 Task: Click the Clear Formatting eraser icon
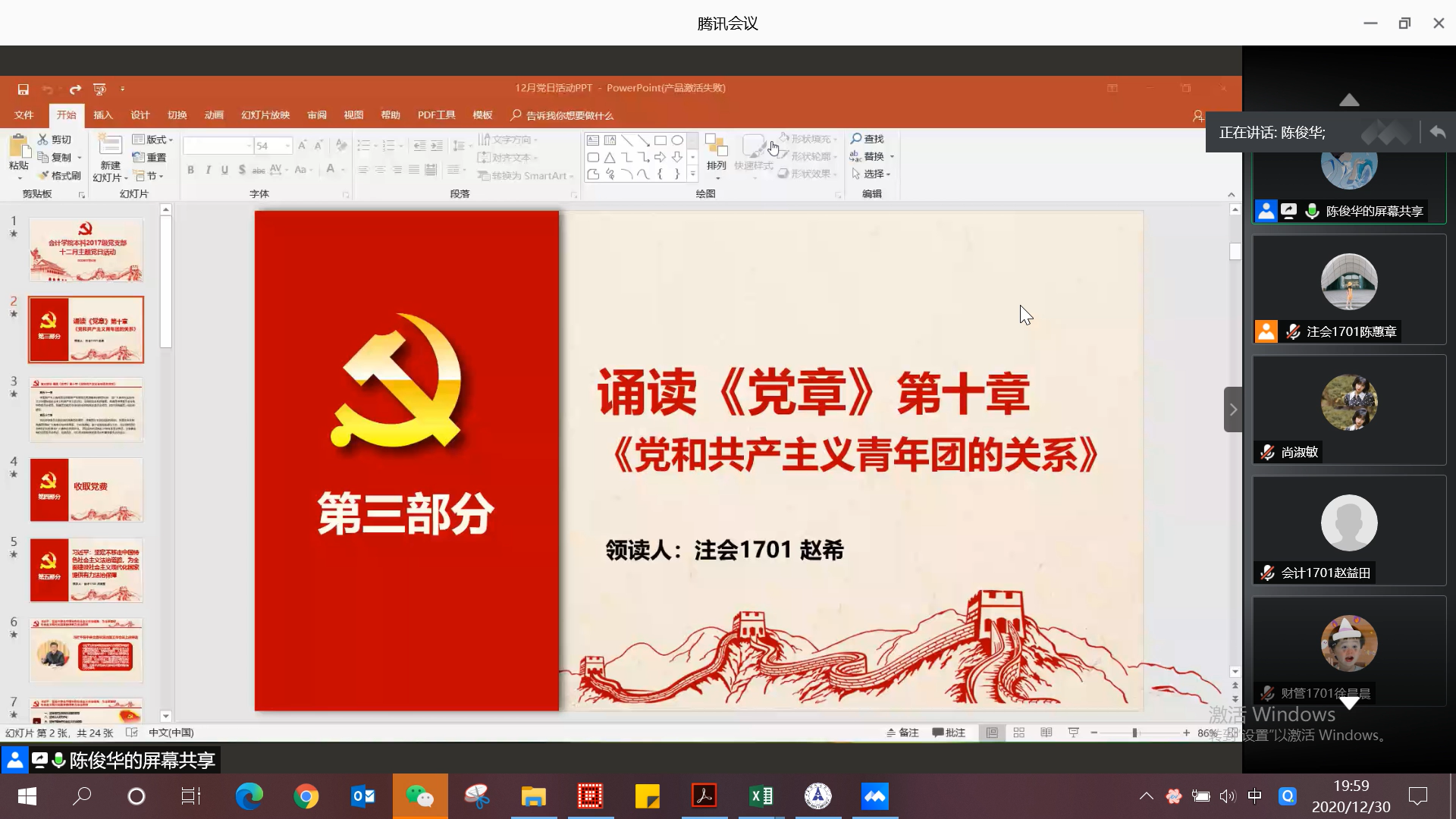341,145
